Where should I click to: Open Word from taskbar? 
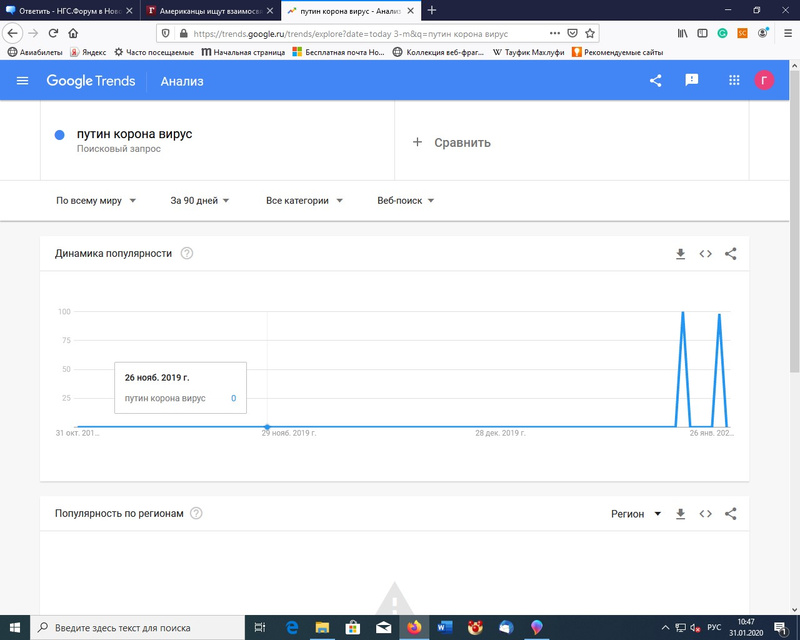(444, 627)
